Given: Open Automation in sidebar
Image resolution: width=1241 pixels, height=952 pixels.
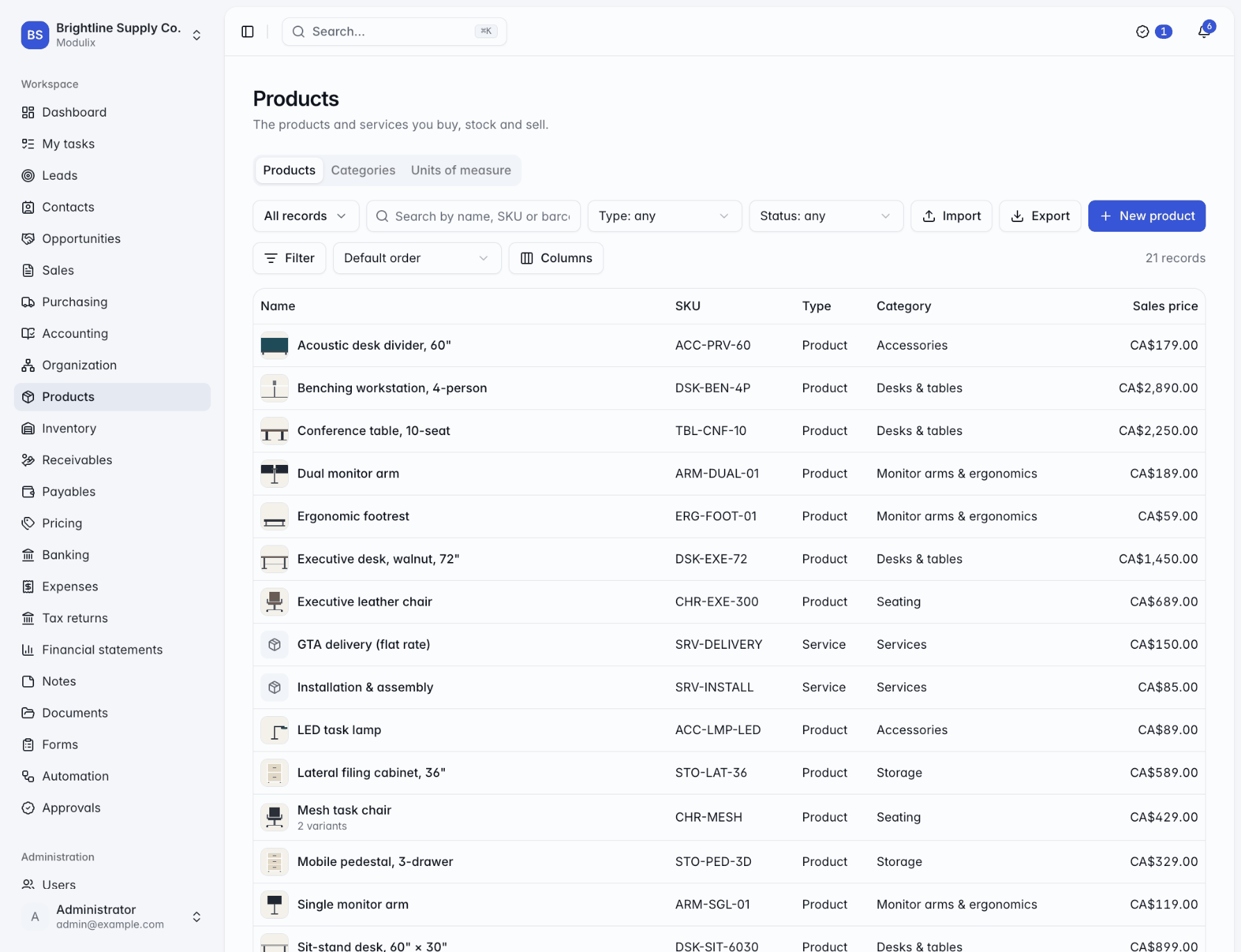Looking at the screenshot, I should point(112,776).
